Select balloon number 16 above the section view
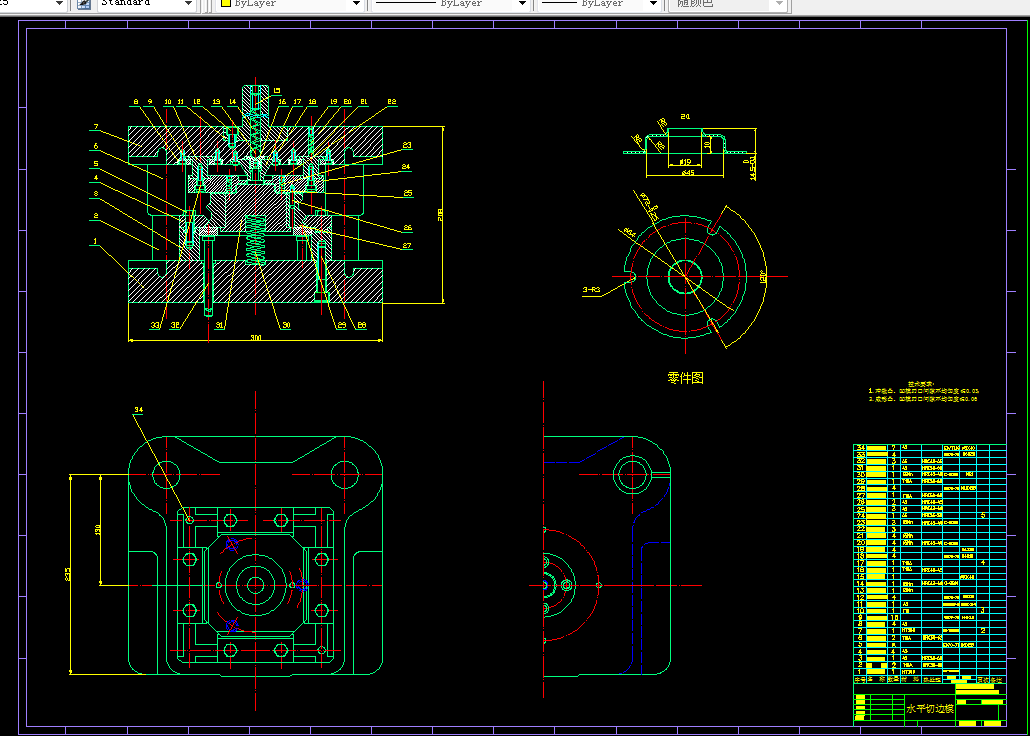The width and height of the screenshot is (1030, 736). [282, 102]
